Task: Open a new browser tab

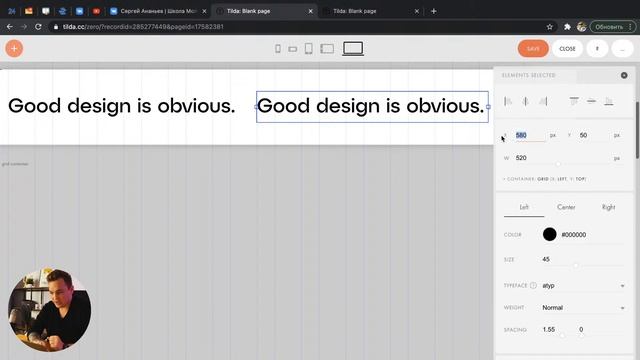Action: [x=433, y=11]
